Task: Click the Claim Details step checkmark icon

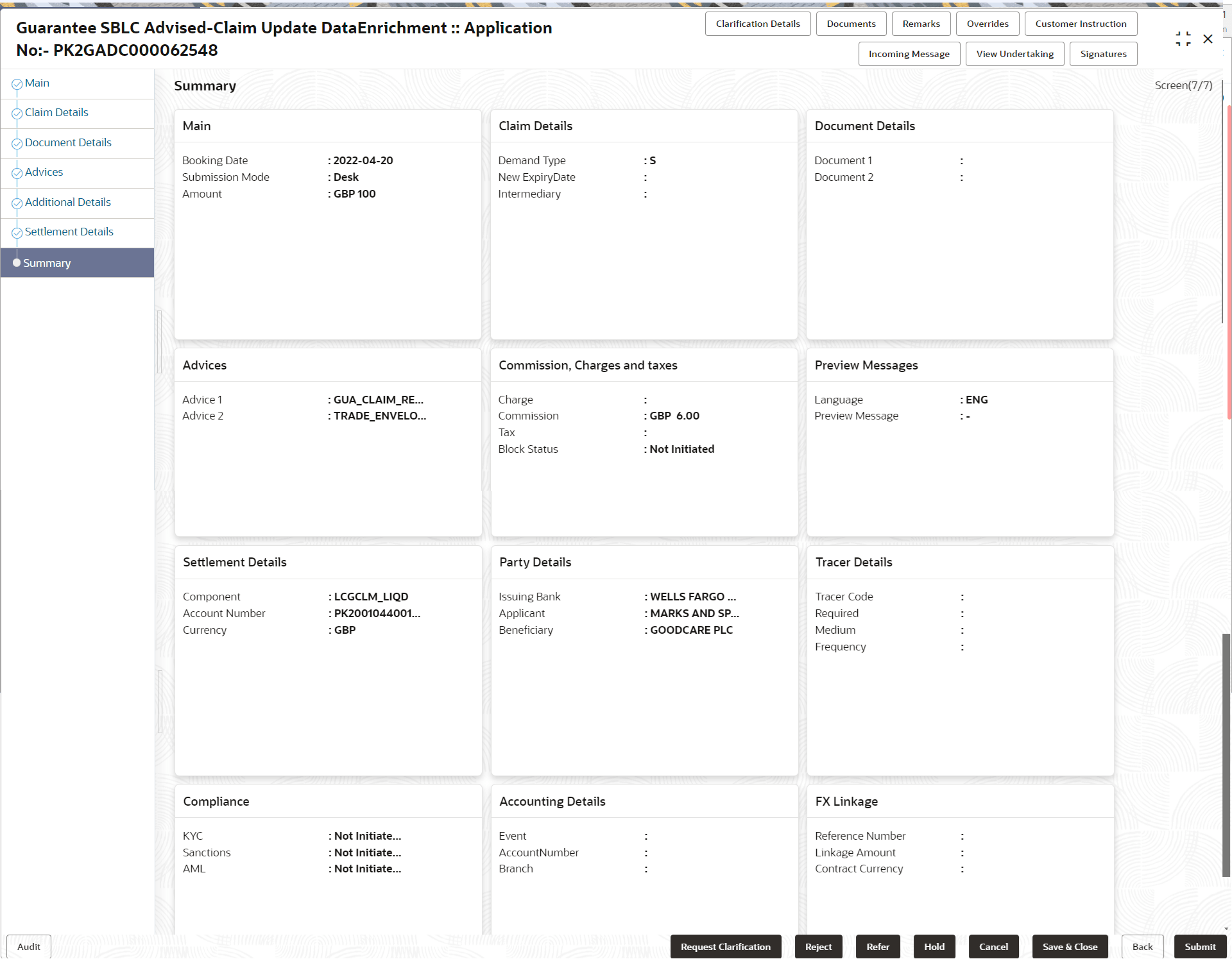Action: 17,114
